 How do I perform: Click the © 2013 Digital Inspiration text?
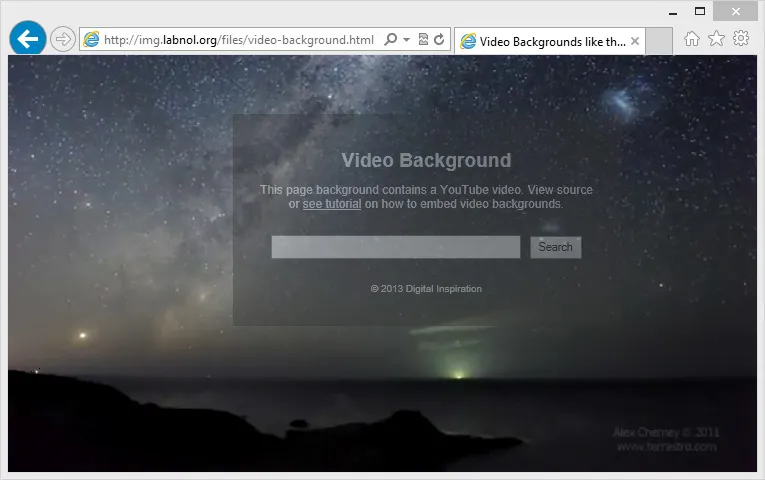point(426,289)
